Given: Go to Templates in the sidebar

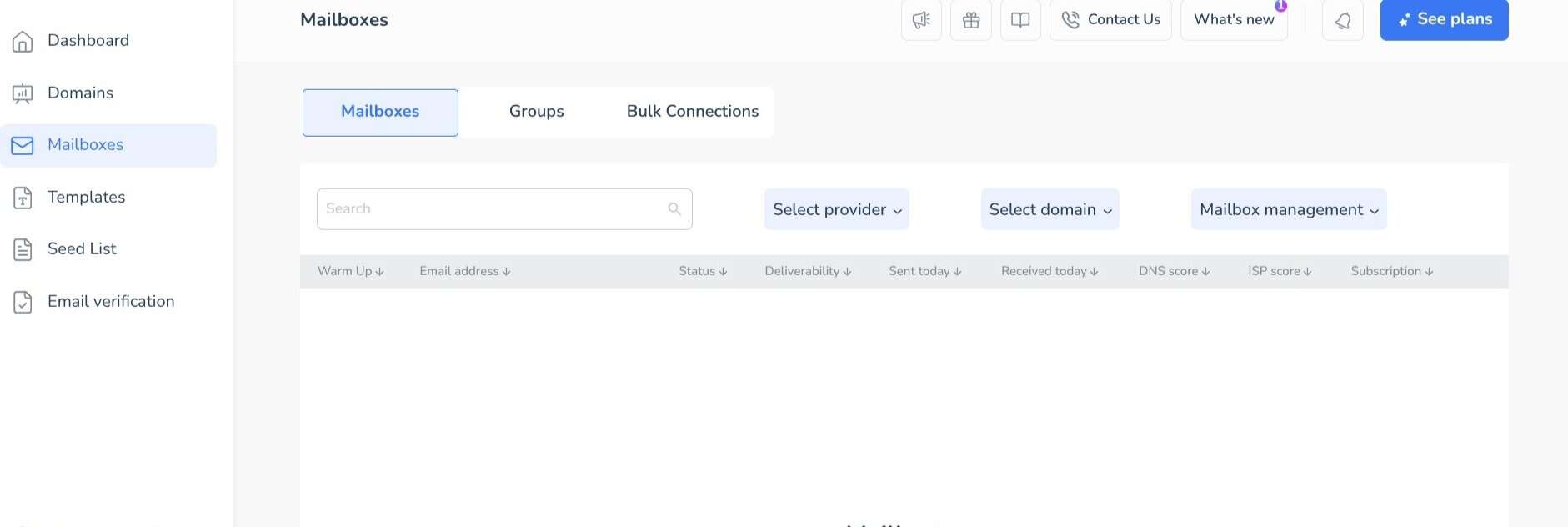Looking at the screenshot, I should [x=86, y=198].
